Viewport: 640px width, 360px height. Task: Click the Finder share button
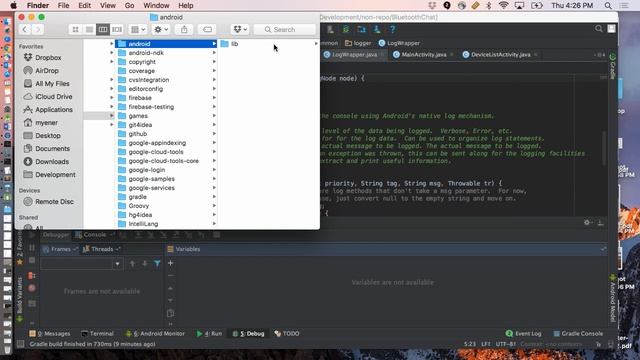point(184,29)
